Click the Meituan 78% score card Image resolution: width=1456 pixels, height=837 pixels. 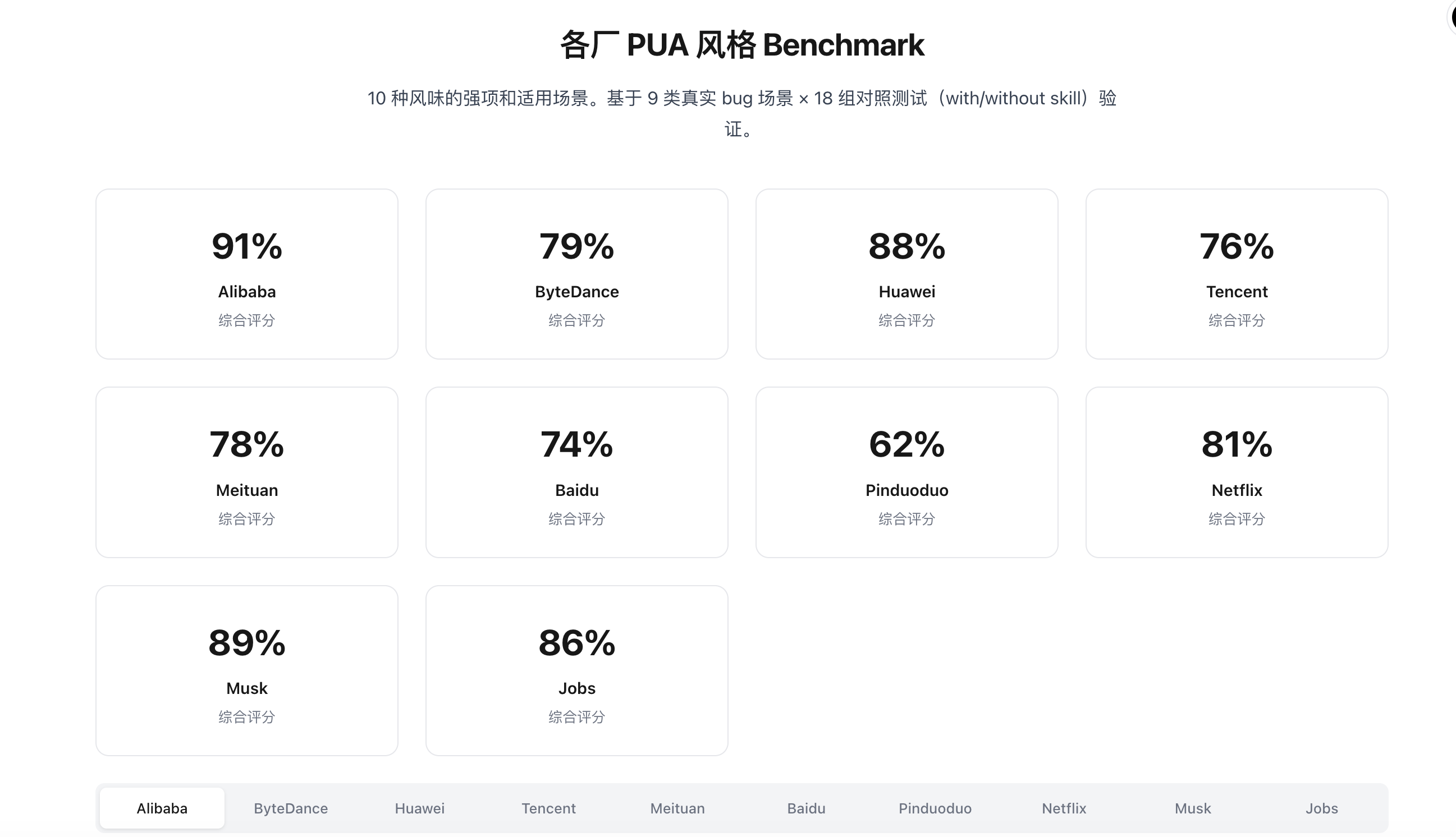click(247, 472)
